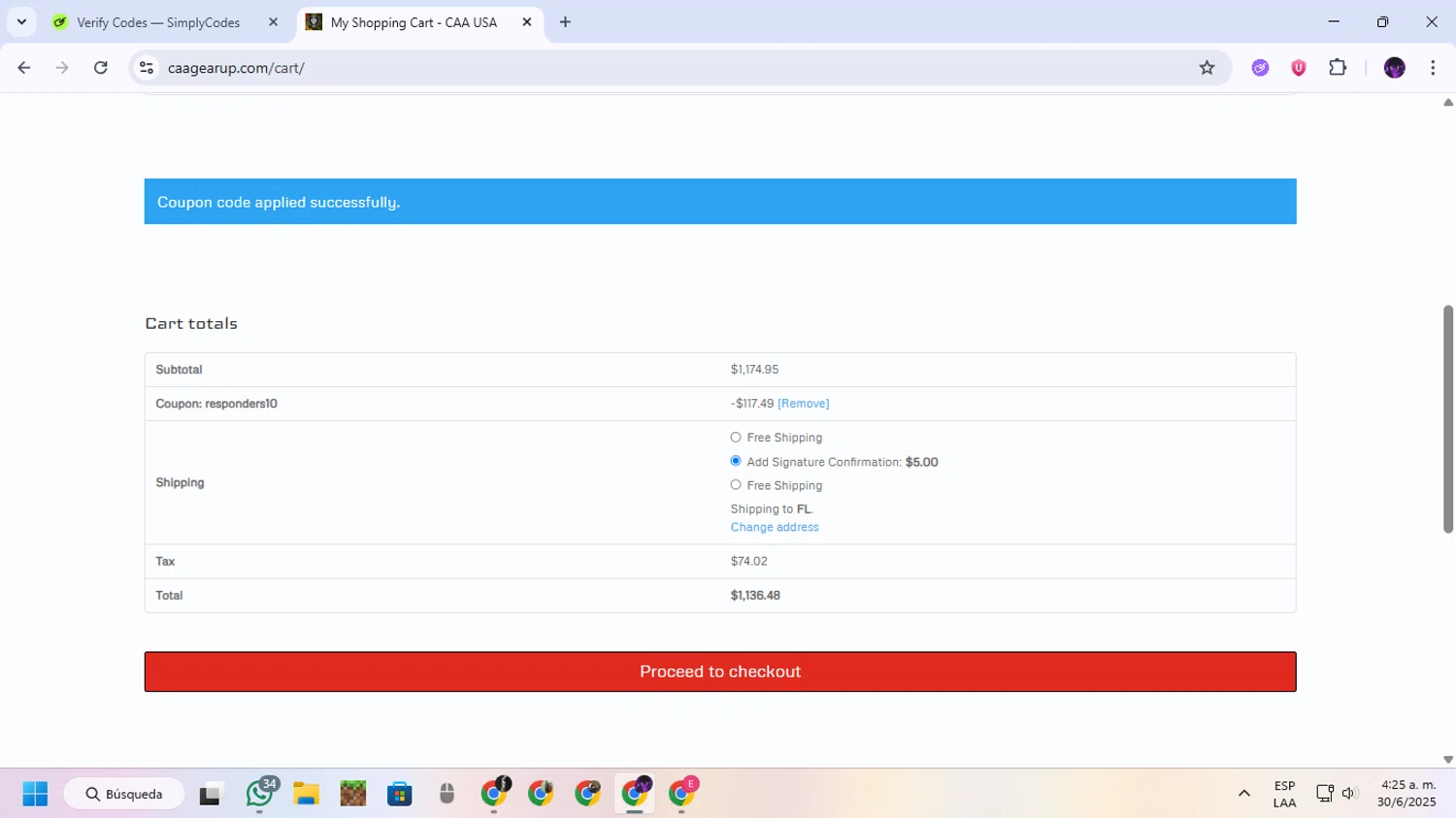1456x818 pixels.
Task: Open the first Chrome taskbar icon
Action: 494,794
